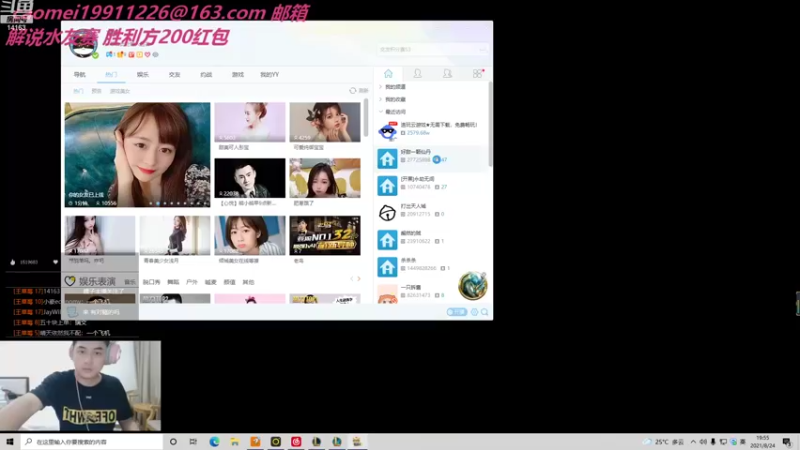Open the orange app icon on taskbar
This screenshot has height=450, width=800.
click(255, 441)
